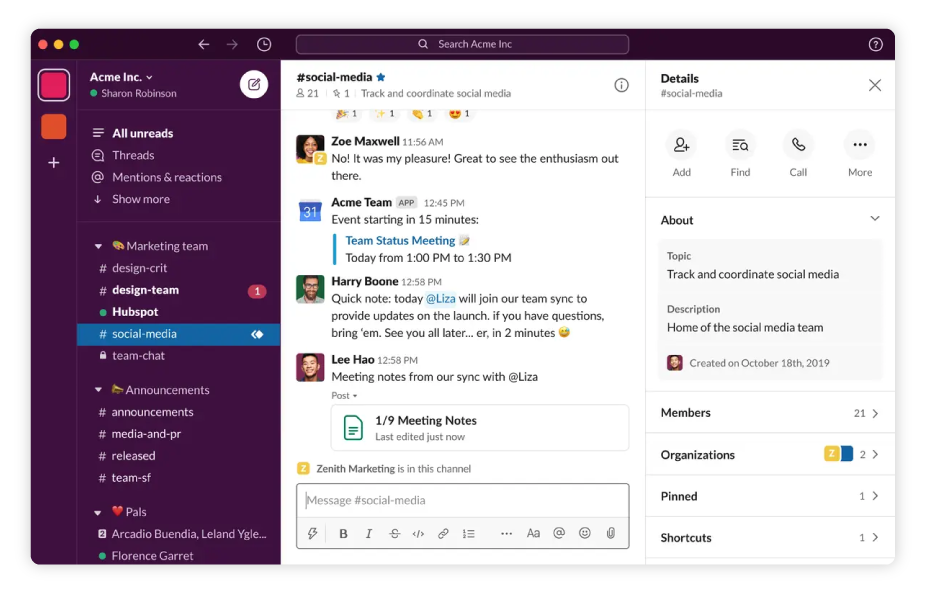The height and width of the screenshot is (596, 925).
Task: Insert a link in message
Action: point(443,533)
